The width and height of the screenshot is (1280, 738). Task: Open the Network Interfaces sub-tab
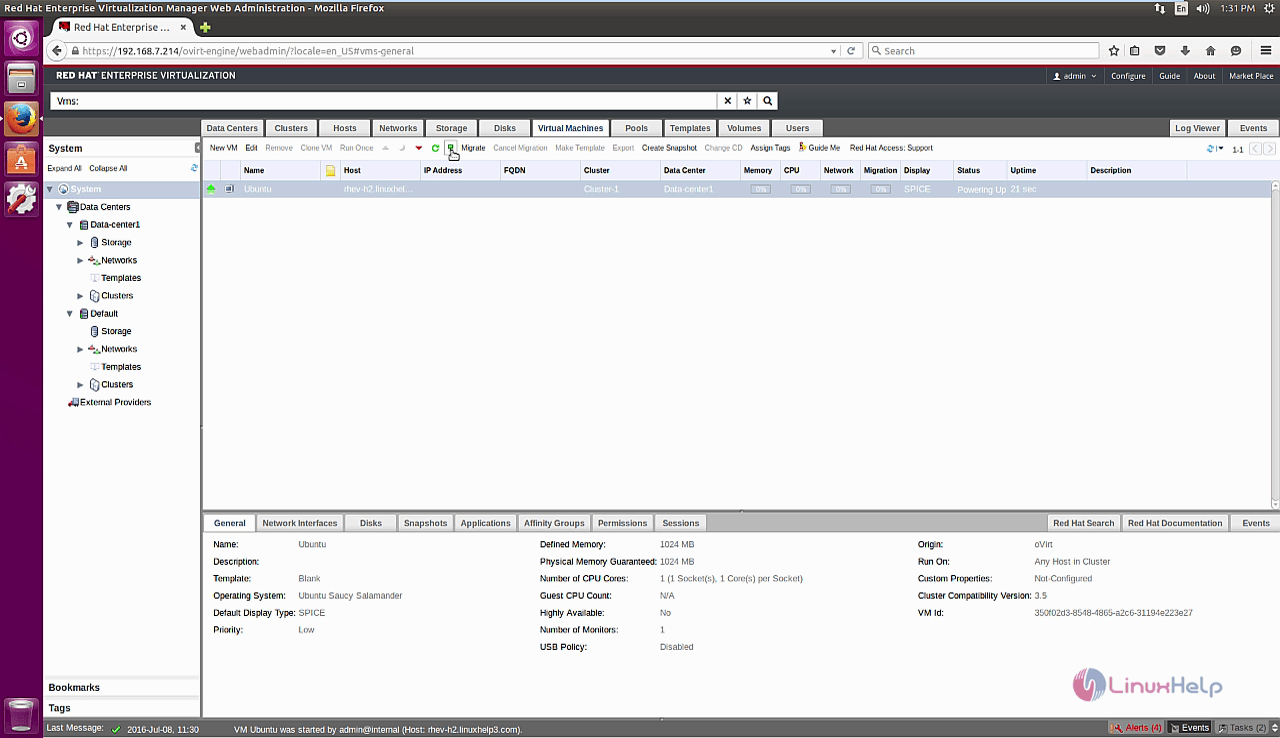click(300, 523)
